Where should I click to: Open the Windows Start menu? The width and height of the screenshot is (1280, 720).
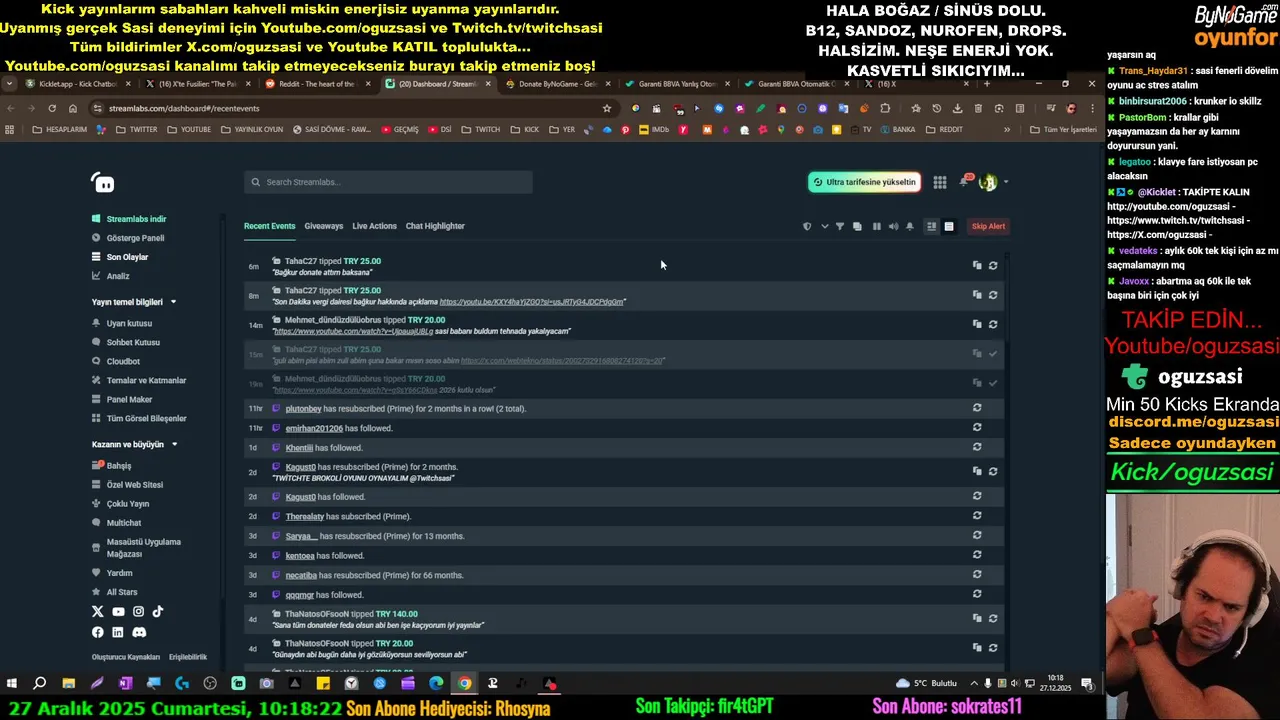12,684
